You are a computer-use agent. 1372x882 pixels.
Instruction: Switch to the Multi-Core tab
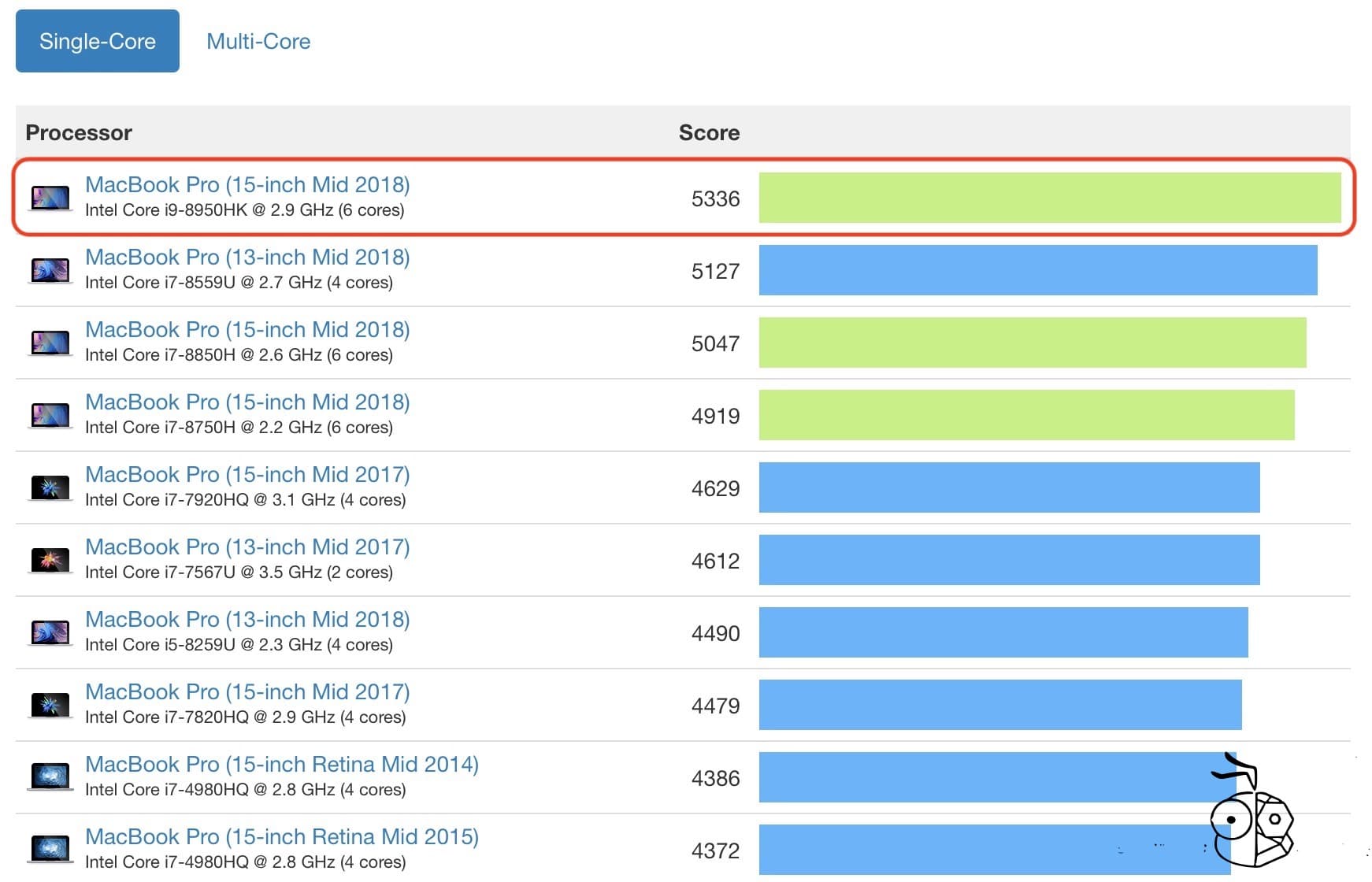click(258, 41)
